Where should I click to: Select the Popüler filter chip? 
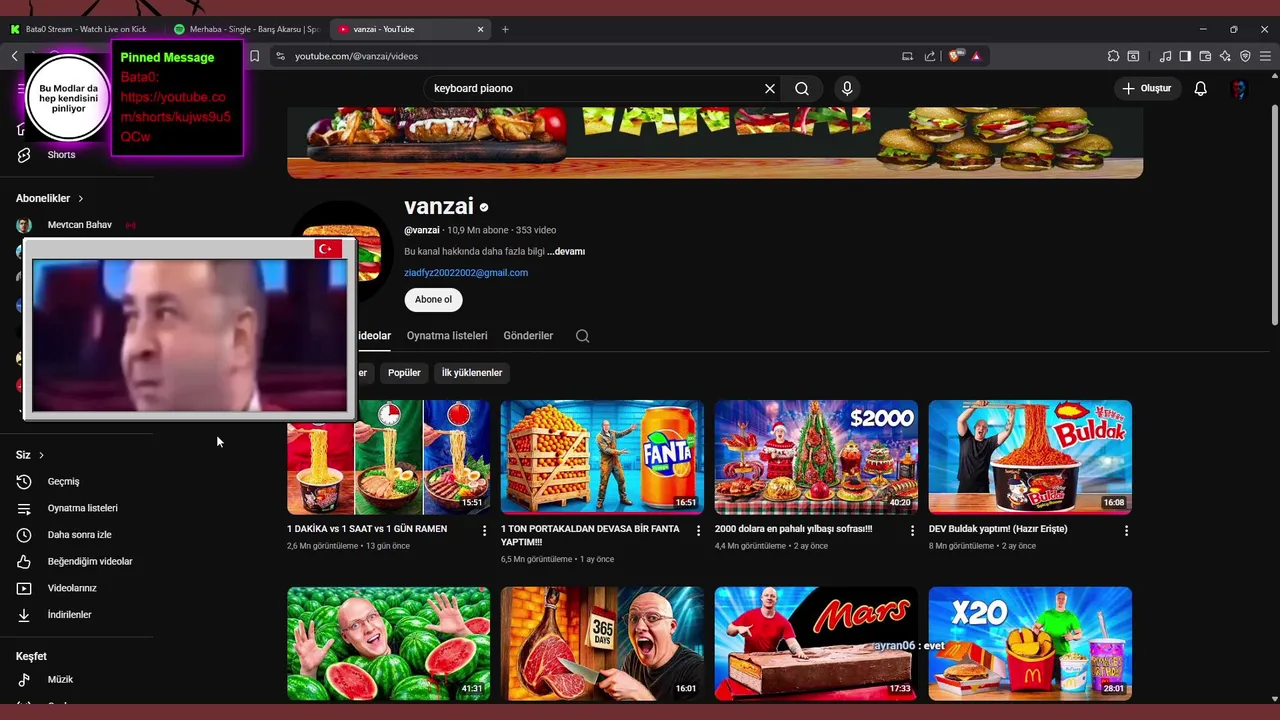point(404,373)
